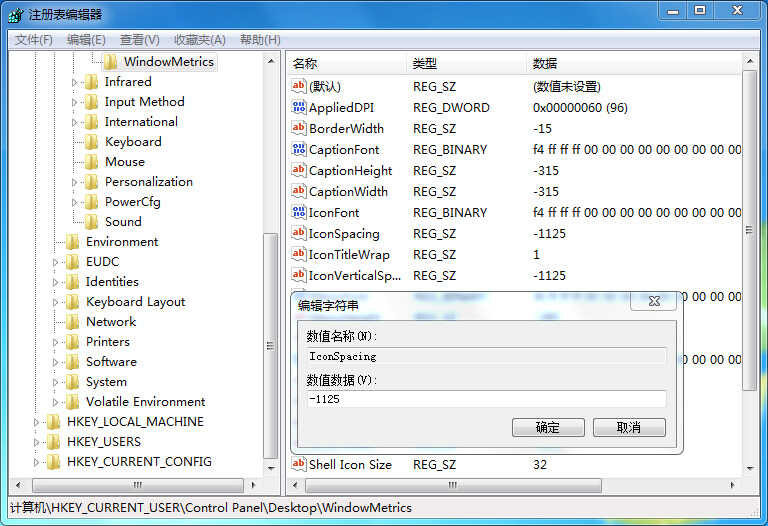768x526 pixels.
Task: Click the Registry Editor title bar icon
Action: click(x=16, y=15)
